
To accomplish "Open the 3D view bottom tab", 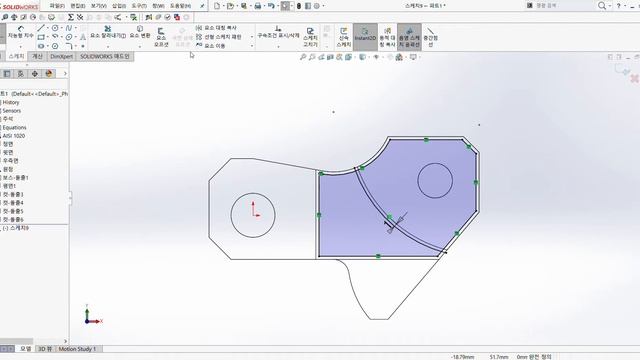I will [45, 349].
